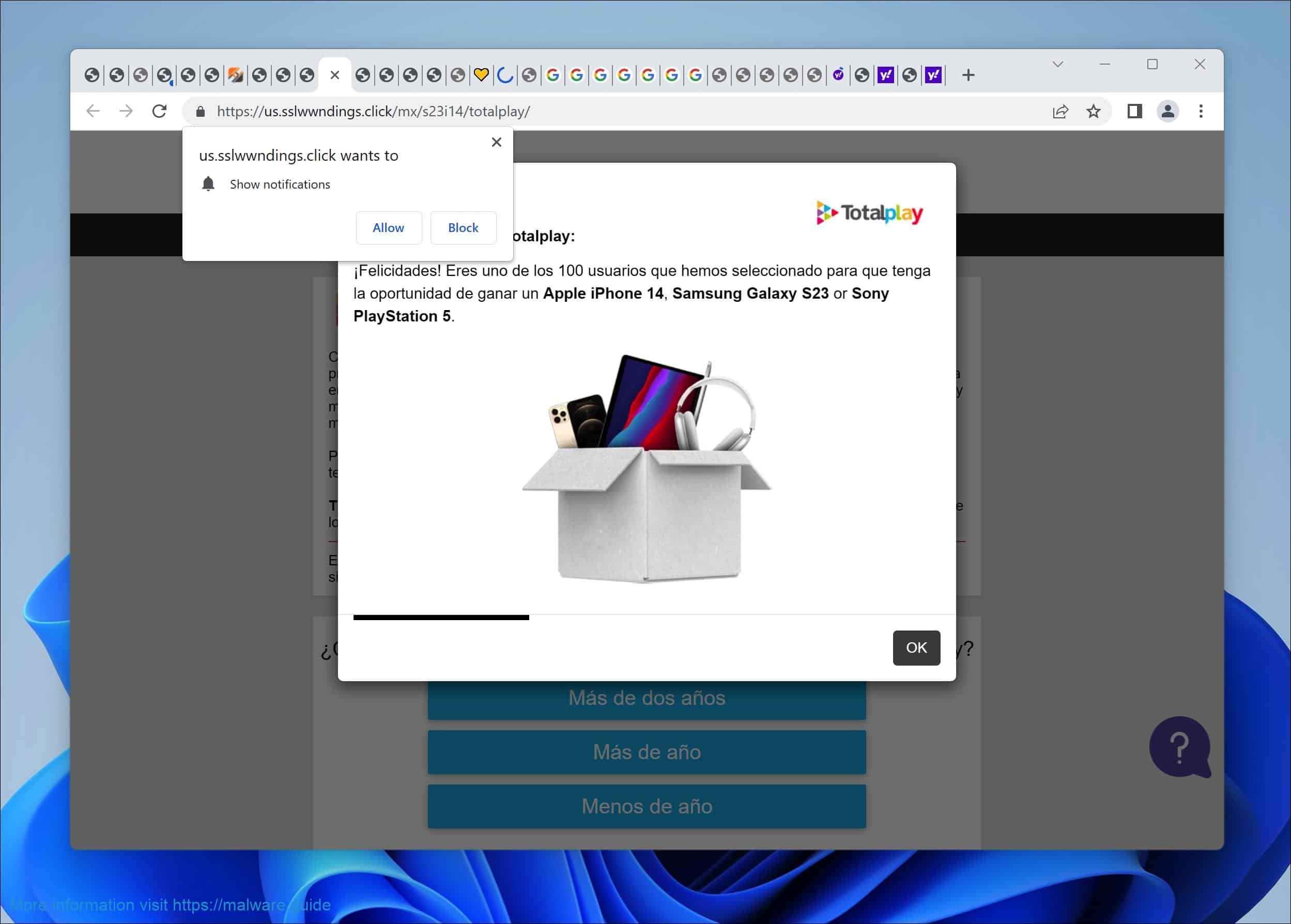The image size is (1291, 924).
Task: Click the back navigation arrow
Action: point(93,111)
